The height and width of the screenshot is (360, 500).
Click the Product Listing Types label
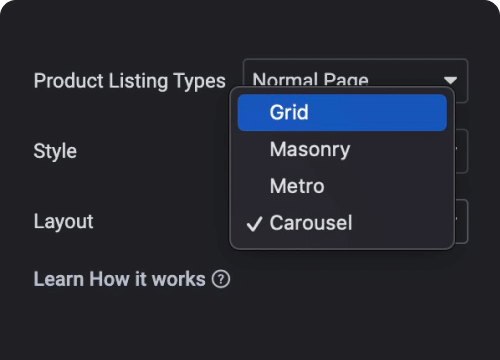tap(130, 81)
